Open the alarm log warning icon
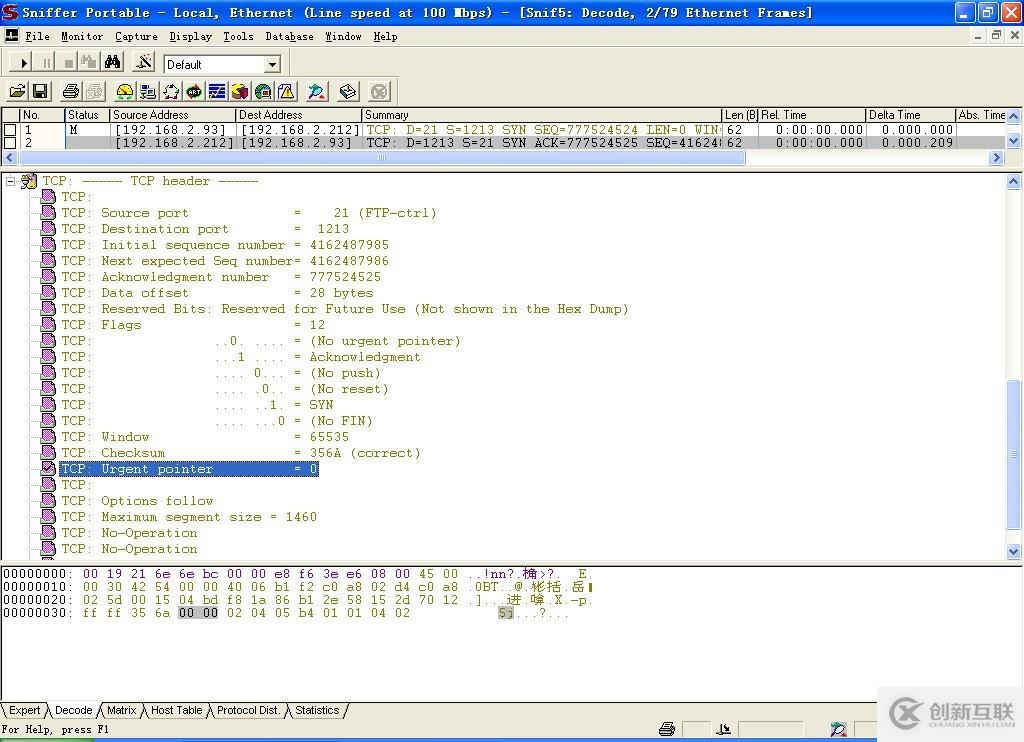Viewport: 1024px width, 742px height. [286, 91]
